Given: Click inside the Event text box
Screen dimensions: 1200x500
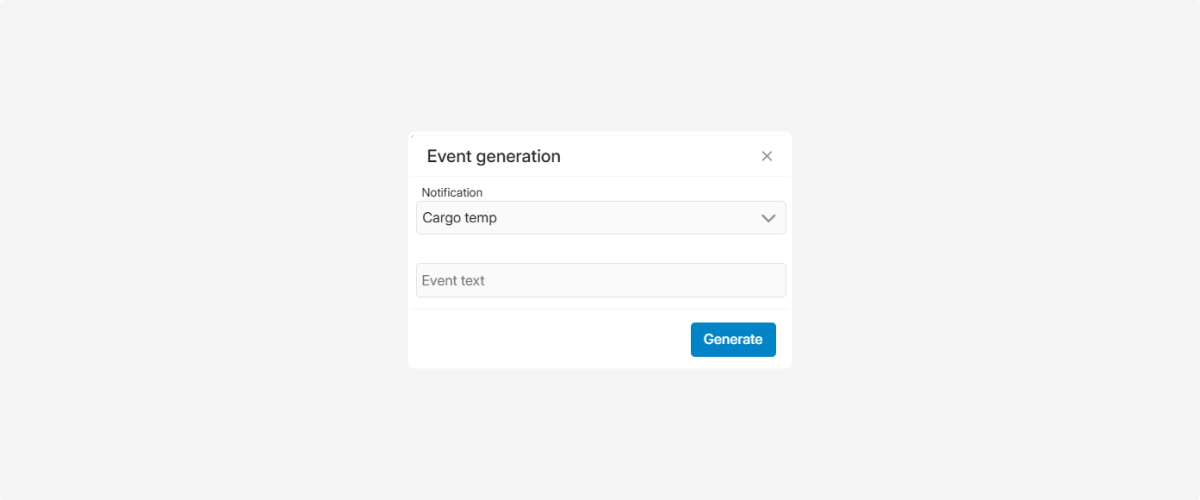Looking at the screenshot, I should 600,280.
